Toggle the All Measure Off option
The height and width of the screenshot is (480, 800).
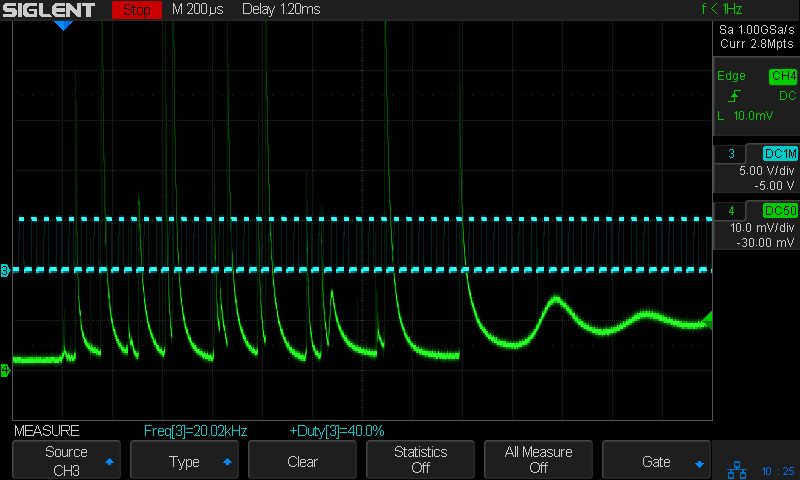(538, 460)
